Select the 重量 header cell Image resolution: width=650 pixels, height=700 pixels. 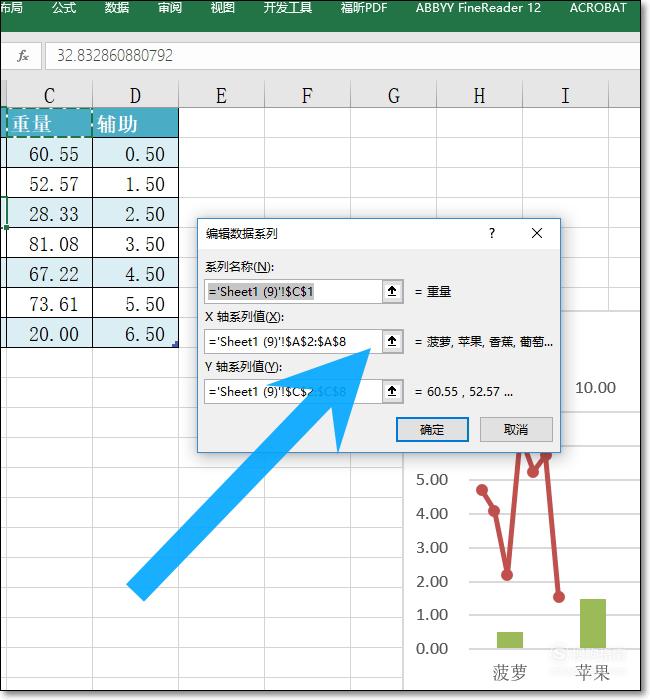(x=49, y=123)
